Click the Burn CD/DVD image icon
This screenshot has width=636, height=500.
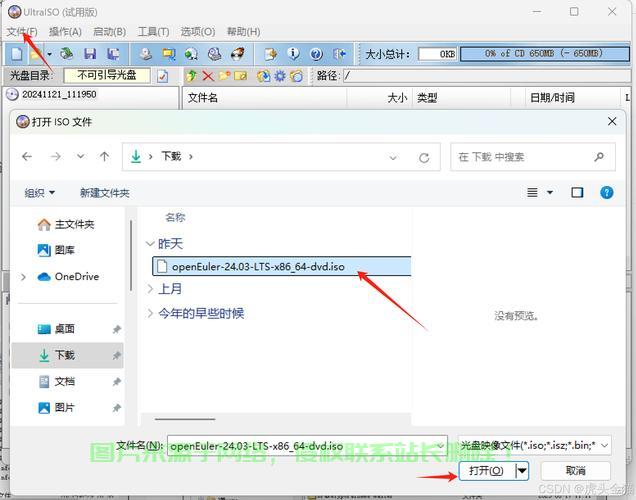238,54
